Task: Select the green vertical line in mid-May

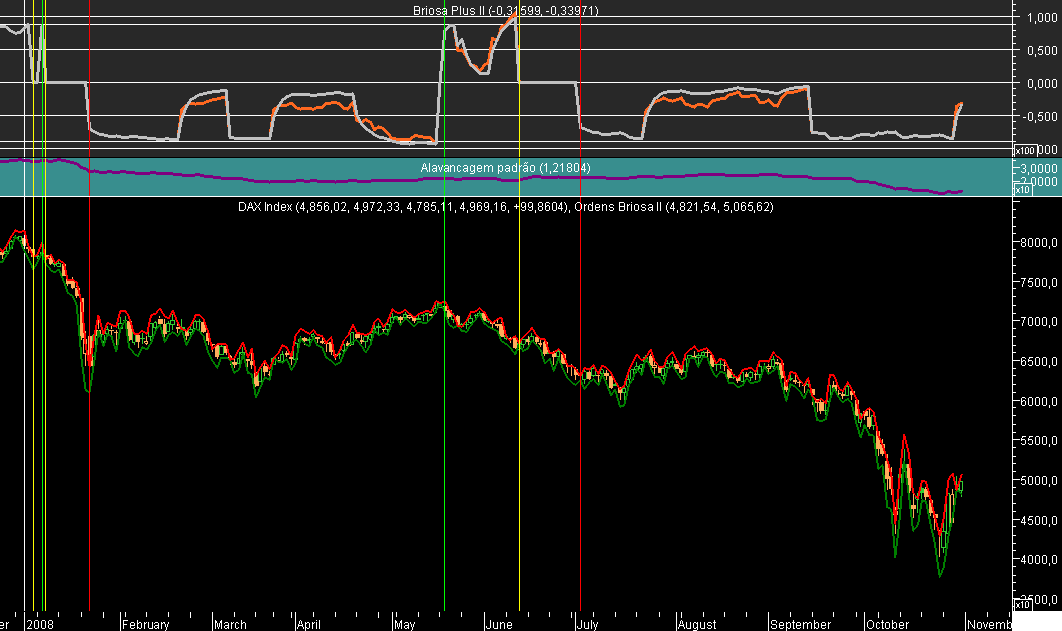Action: tap(444, 305)
